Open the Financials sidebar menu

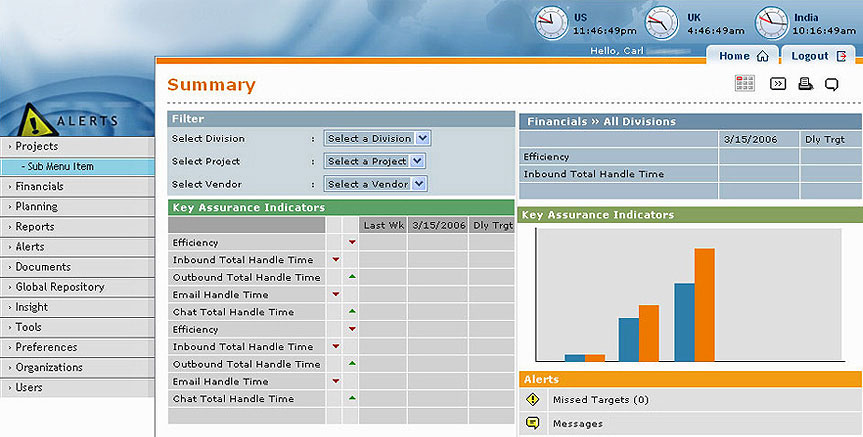pos(39,186)
